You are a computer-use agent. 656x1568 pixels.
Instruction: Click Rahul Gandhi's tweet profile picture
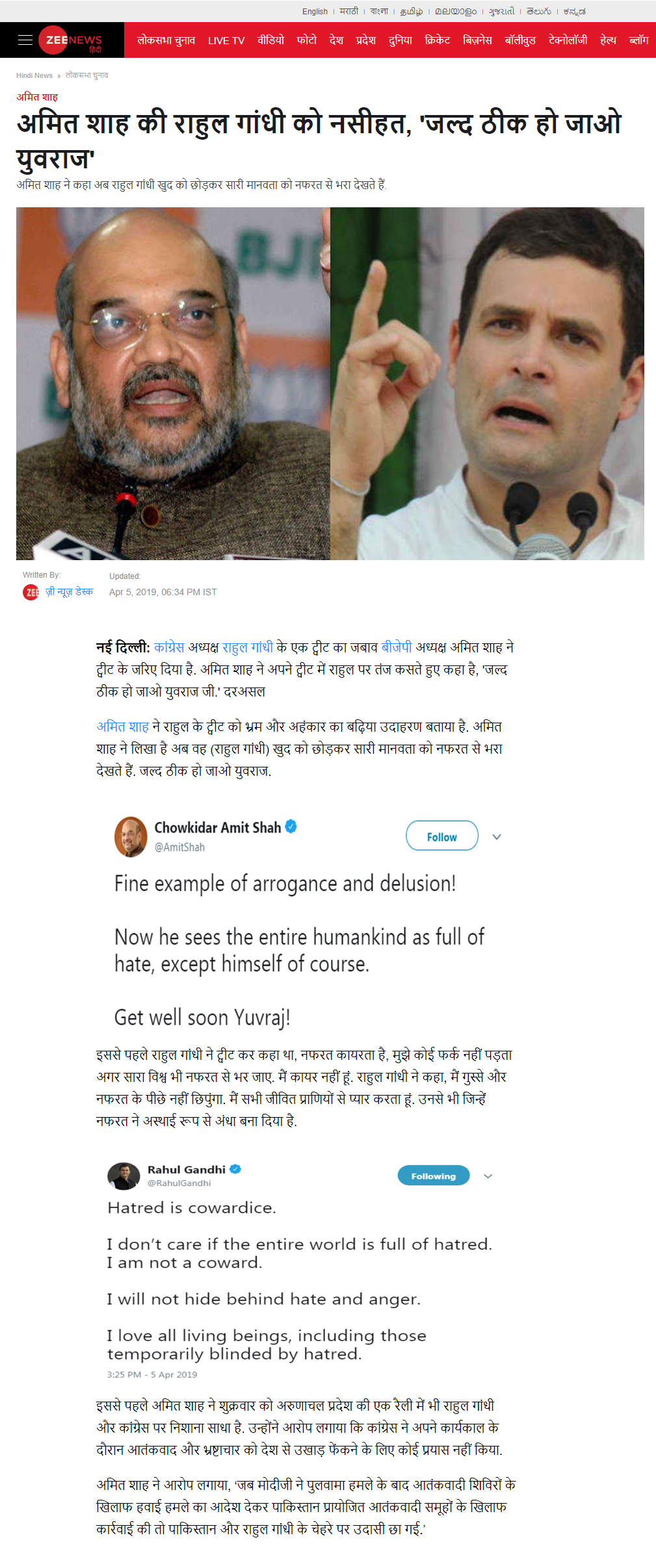pos(124,1176)
